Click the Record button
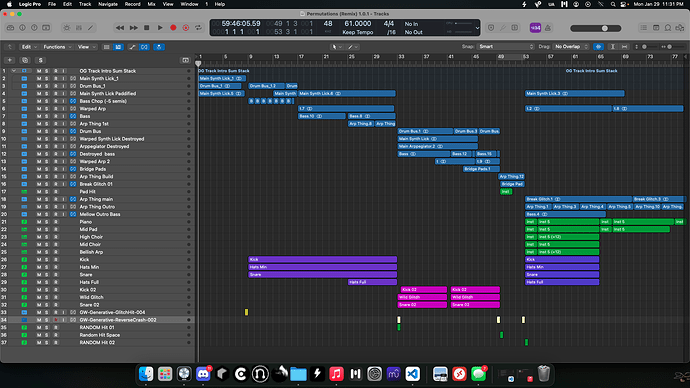Screen dimensions: 690x388 tap(173, 28)
